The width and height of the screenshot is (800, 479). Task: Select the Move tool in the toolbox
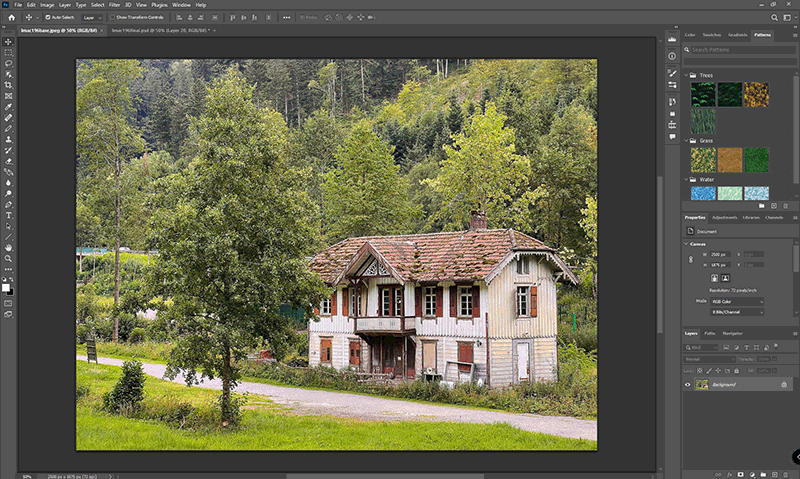coord(8,42)
